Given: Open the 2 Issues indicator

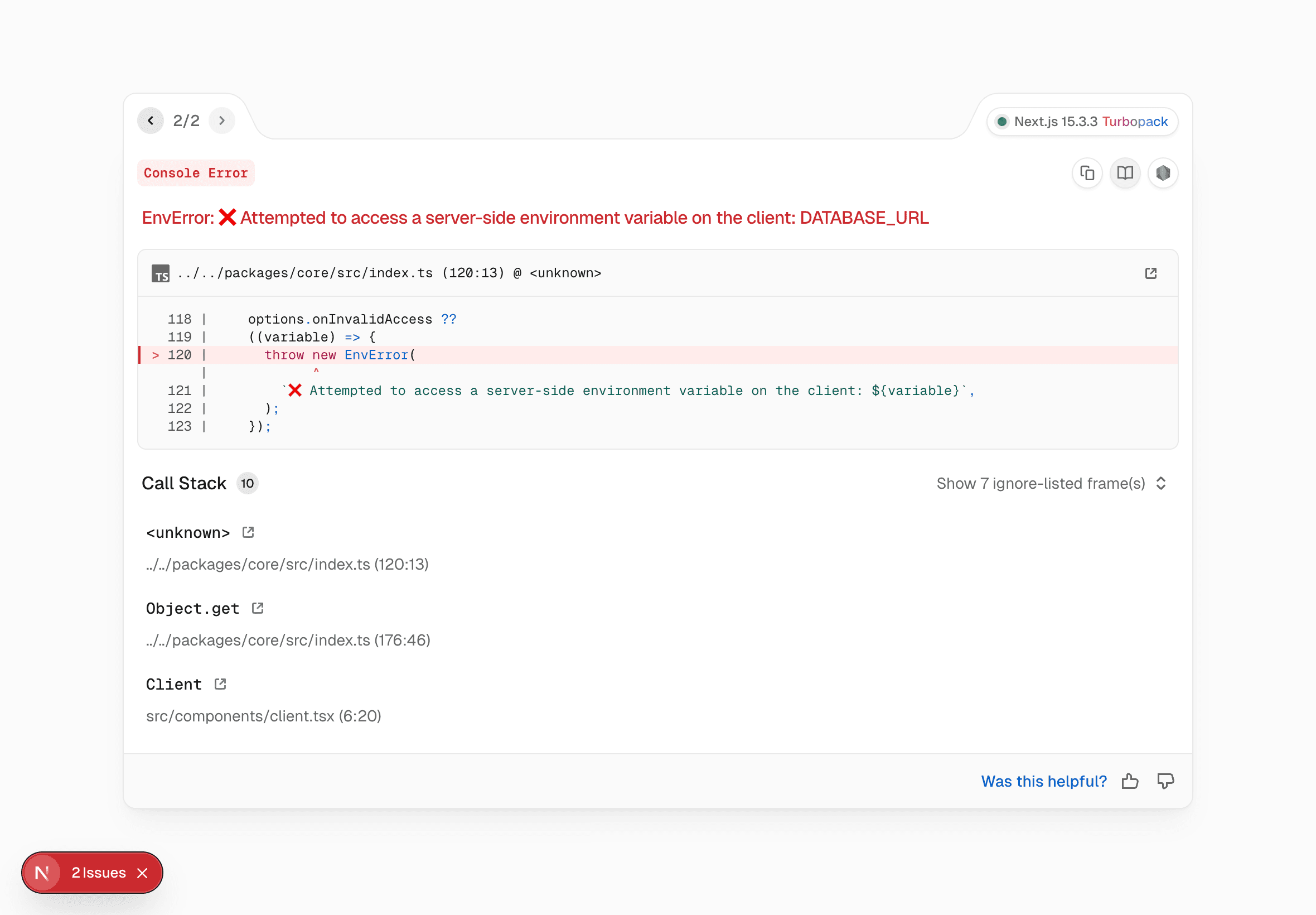Looking at the screenshot, I should (x=99, y=873).
